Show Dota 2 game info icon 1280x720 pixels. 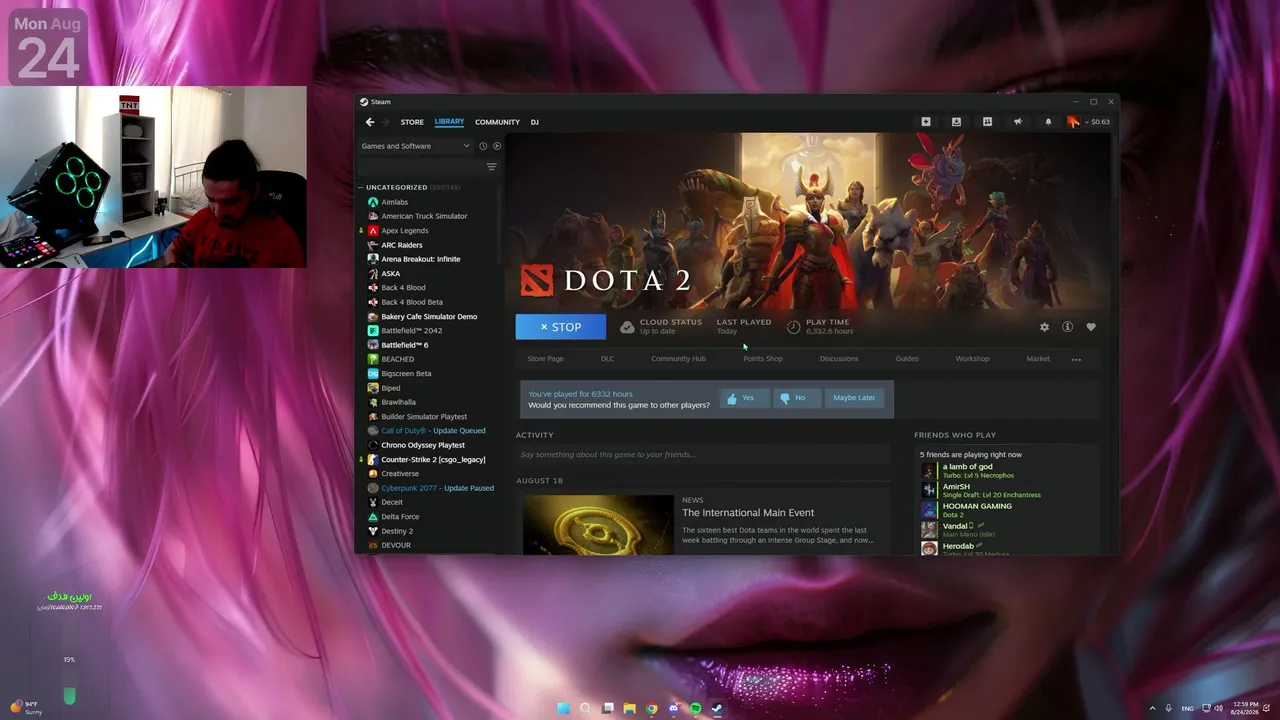coord(1067,327)
